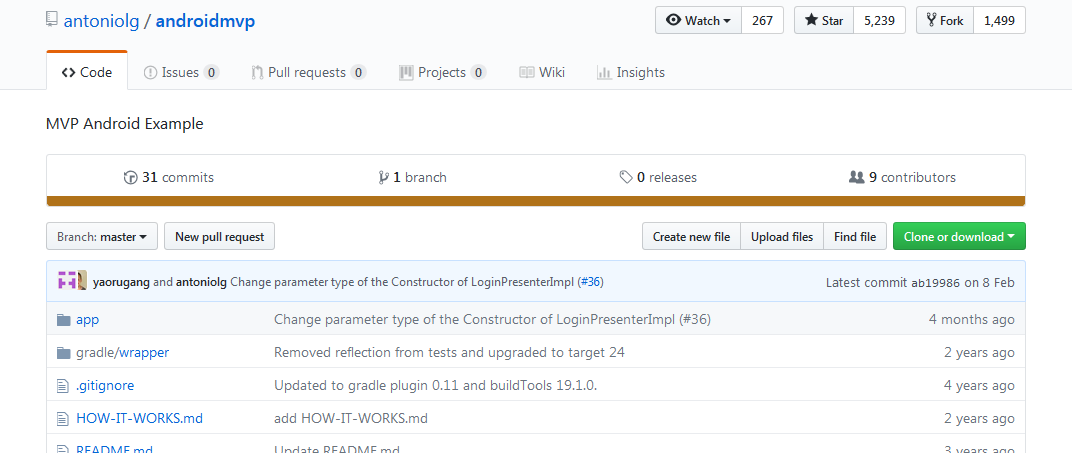Open the latest commit hash ab19986
The height and width of the screenshot is (453, 1072).
[937, 282]
